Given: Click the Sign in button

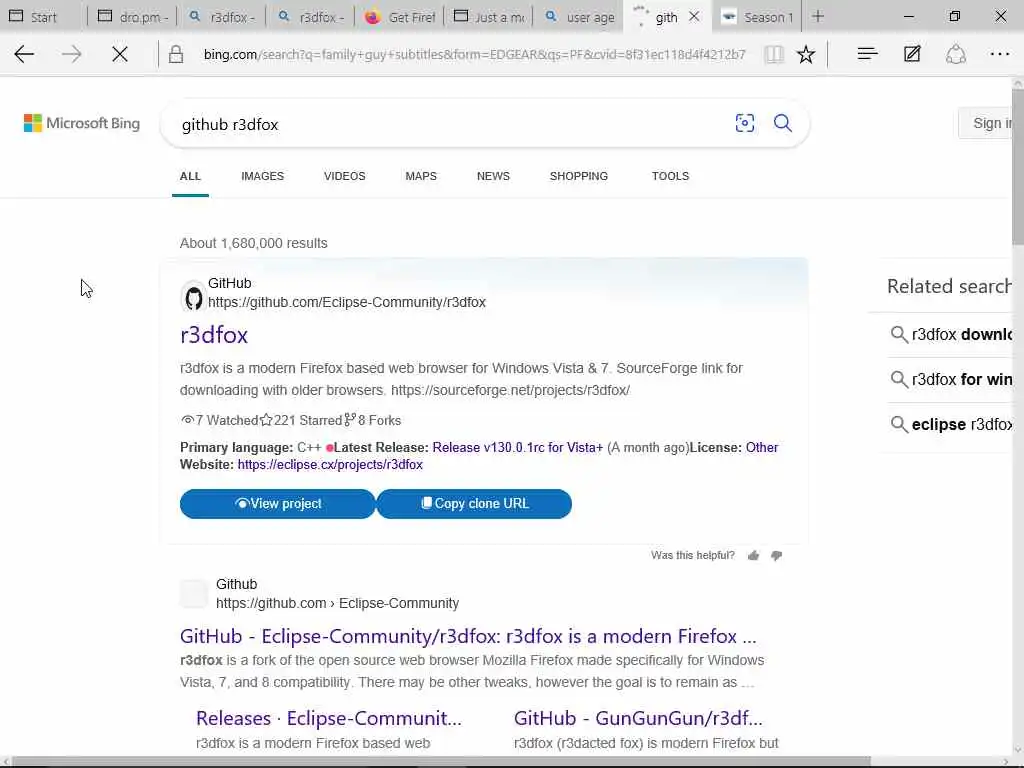Looking at the screenshot, I should [986, 123].
